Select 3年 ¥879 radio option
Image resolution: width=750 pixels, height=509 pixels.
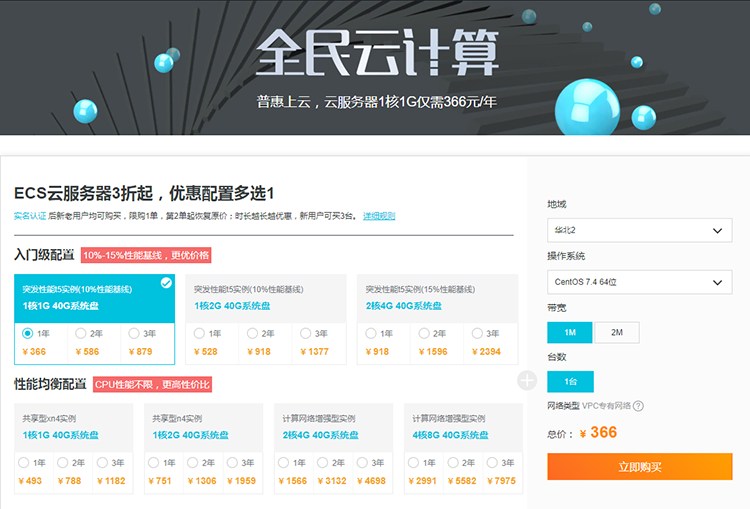point(134,333)
